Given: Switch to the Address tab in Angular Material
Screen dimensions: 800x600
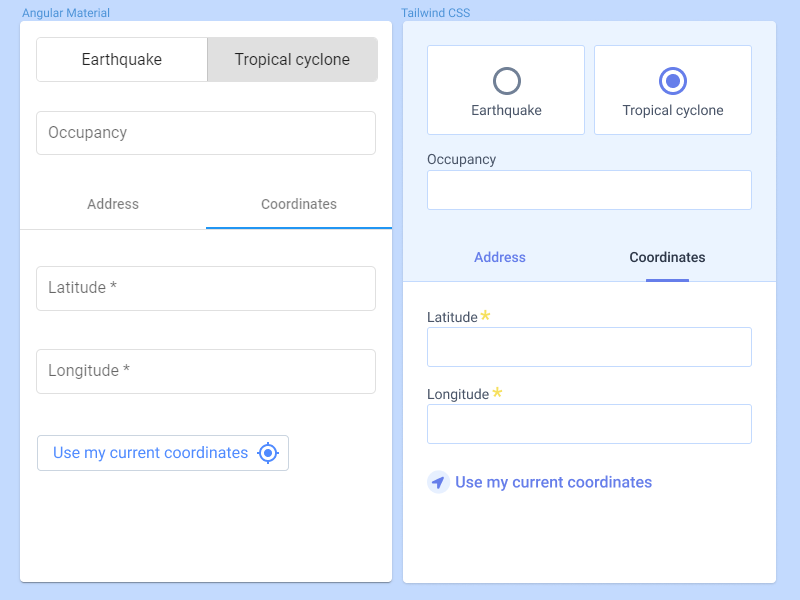Looking at the screenshot, I should pos(112,204).
